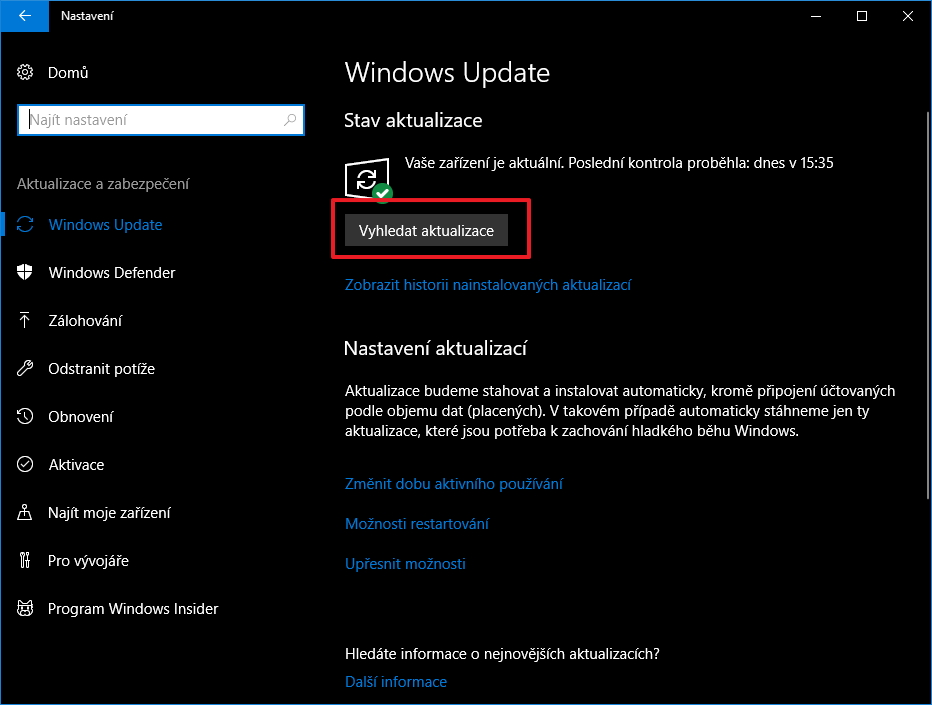The width and height of the screenshot is (932, 705).
Task: Click Hledáte informace o nejnovějších aktualizacích text
Action: (x=502, y=654)
